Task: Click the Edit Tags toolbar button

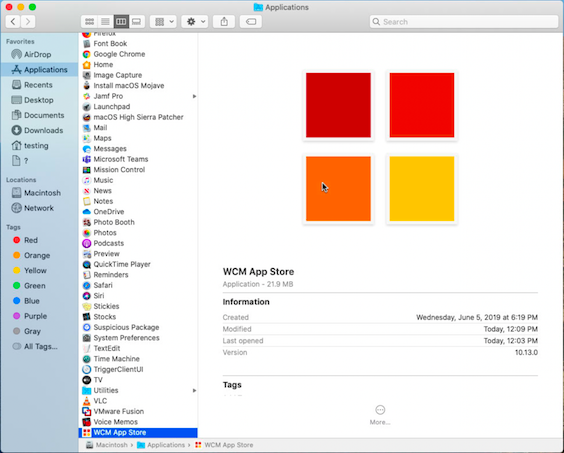Action: (x=251, y=22)
